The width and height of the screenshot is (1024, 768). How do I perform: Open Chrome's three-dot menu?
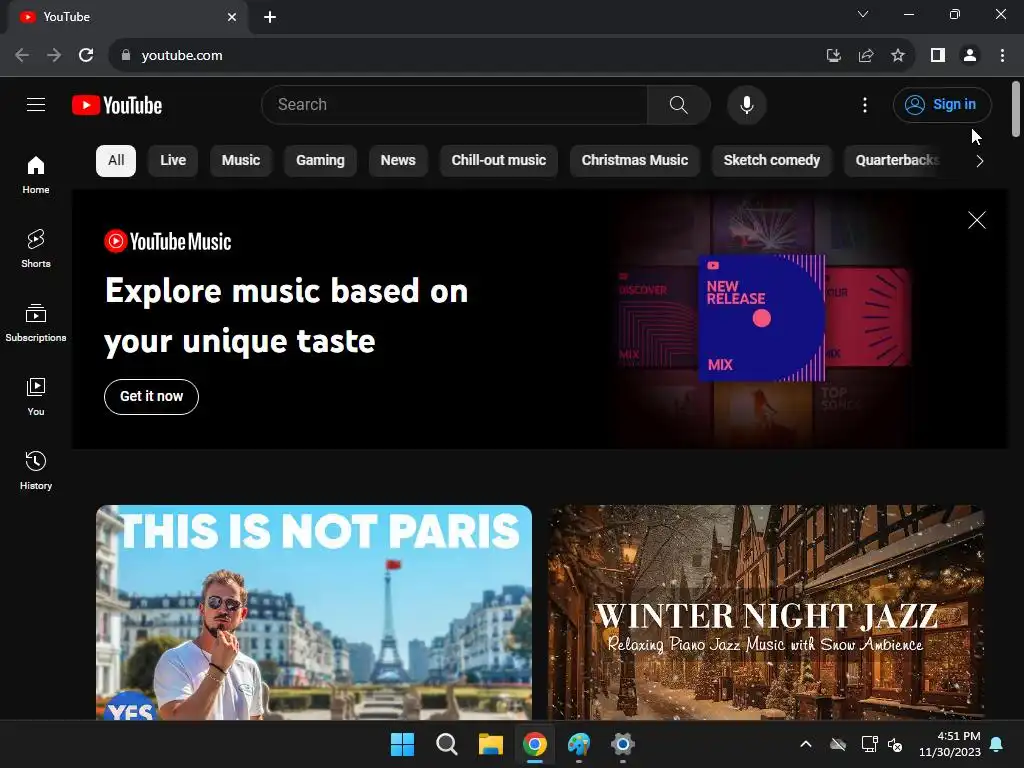[1002, 56]
